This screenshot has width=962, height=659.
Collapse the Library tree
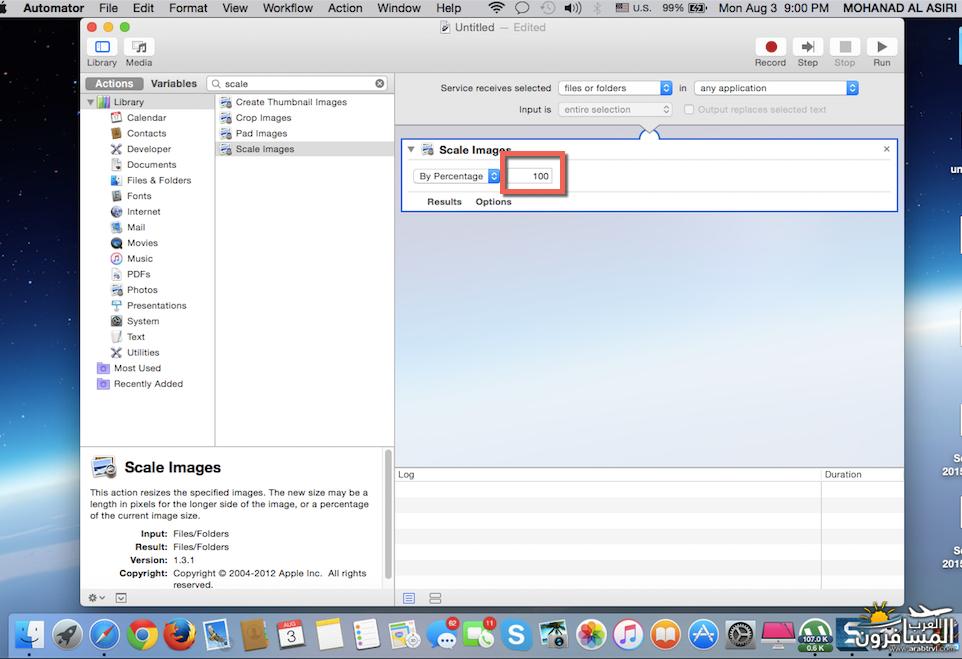[x=91, y=102]
